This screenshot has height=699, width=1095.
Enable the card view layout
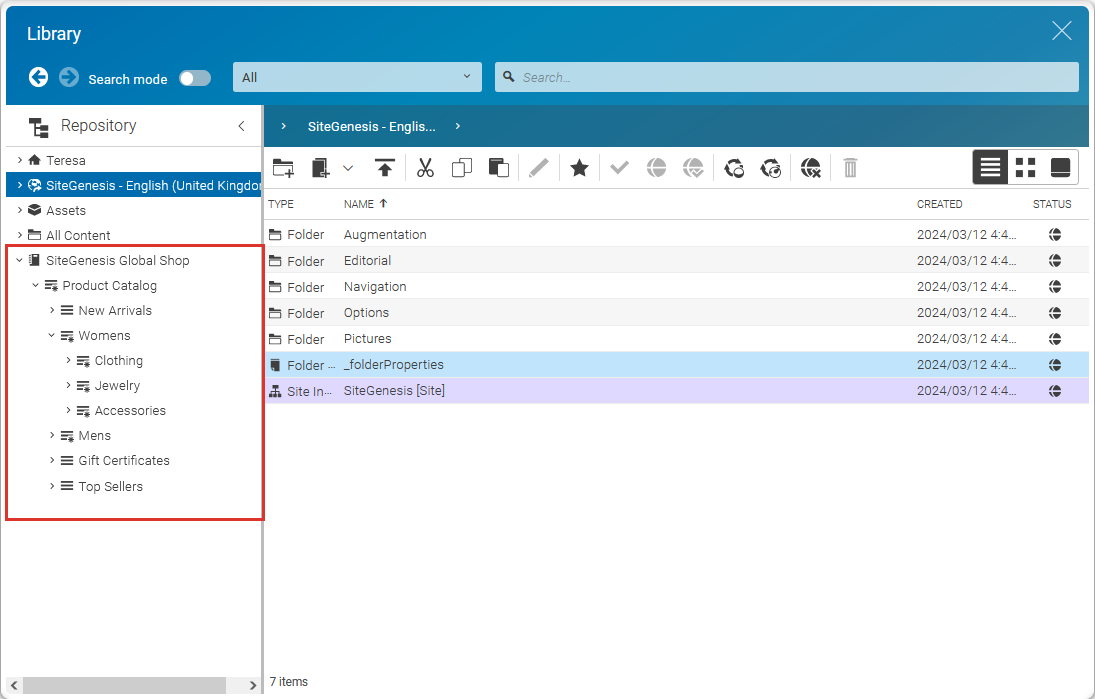[x=1059, y=167]
